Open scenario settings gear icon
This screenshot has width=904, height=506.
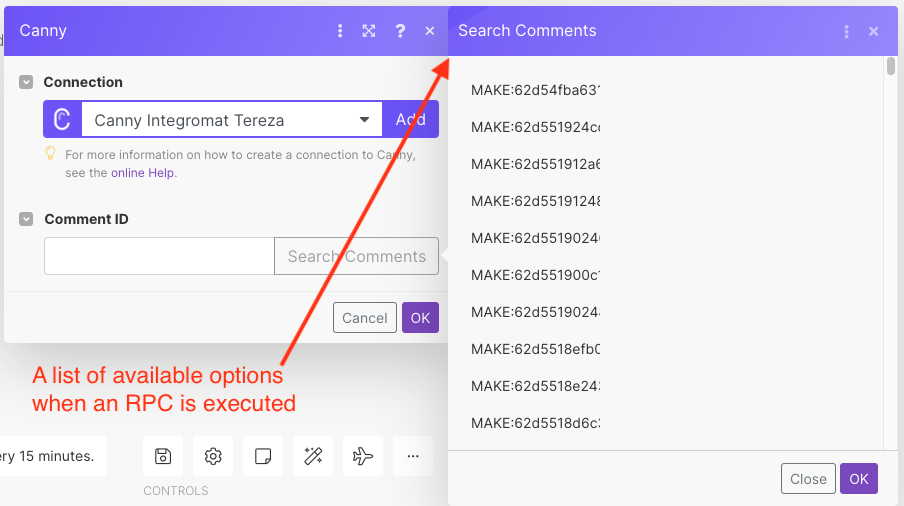[x=213, y=456]
